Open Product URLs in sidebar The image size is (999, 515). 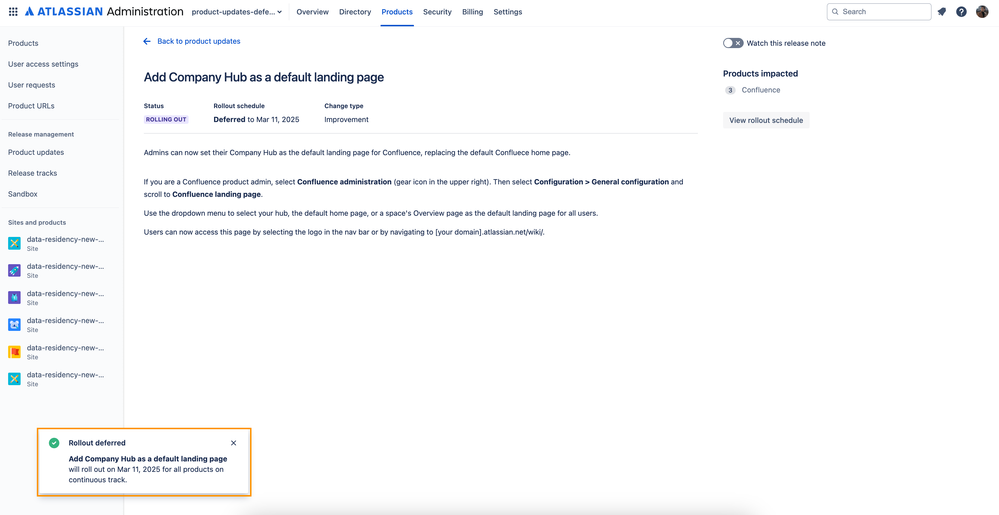tap(31, 106)
